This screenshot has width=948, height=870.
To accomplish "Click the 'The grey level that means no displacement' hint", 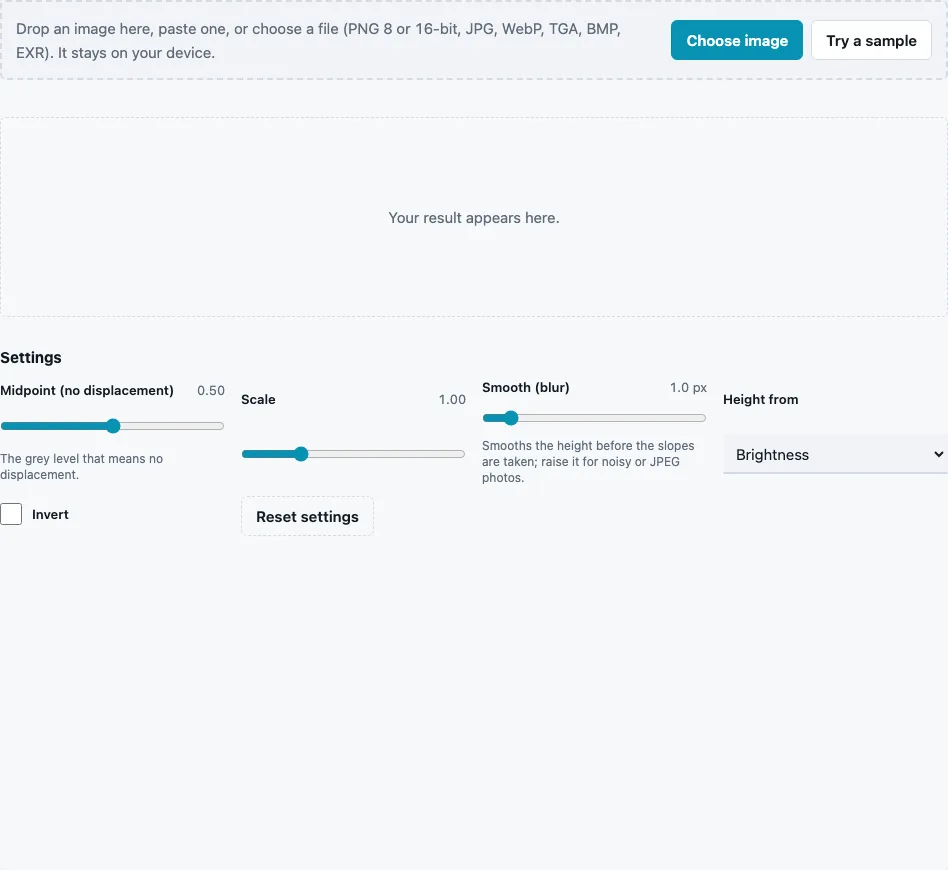I will tap(82, 467).
